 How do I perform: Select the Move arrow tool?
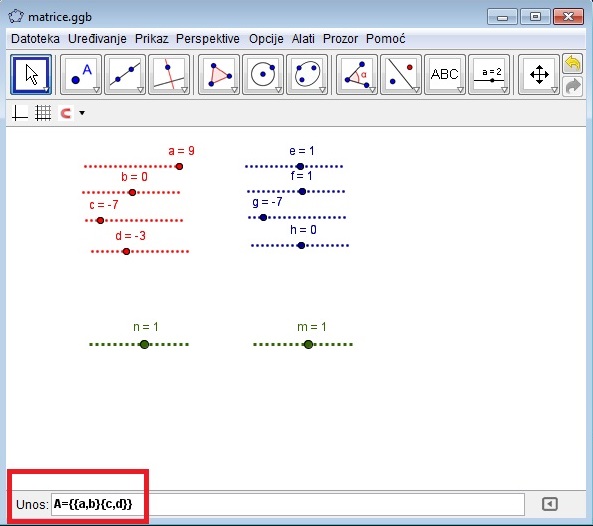pyautogui.click(x=31, y=74)
